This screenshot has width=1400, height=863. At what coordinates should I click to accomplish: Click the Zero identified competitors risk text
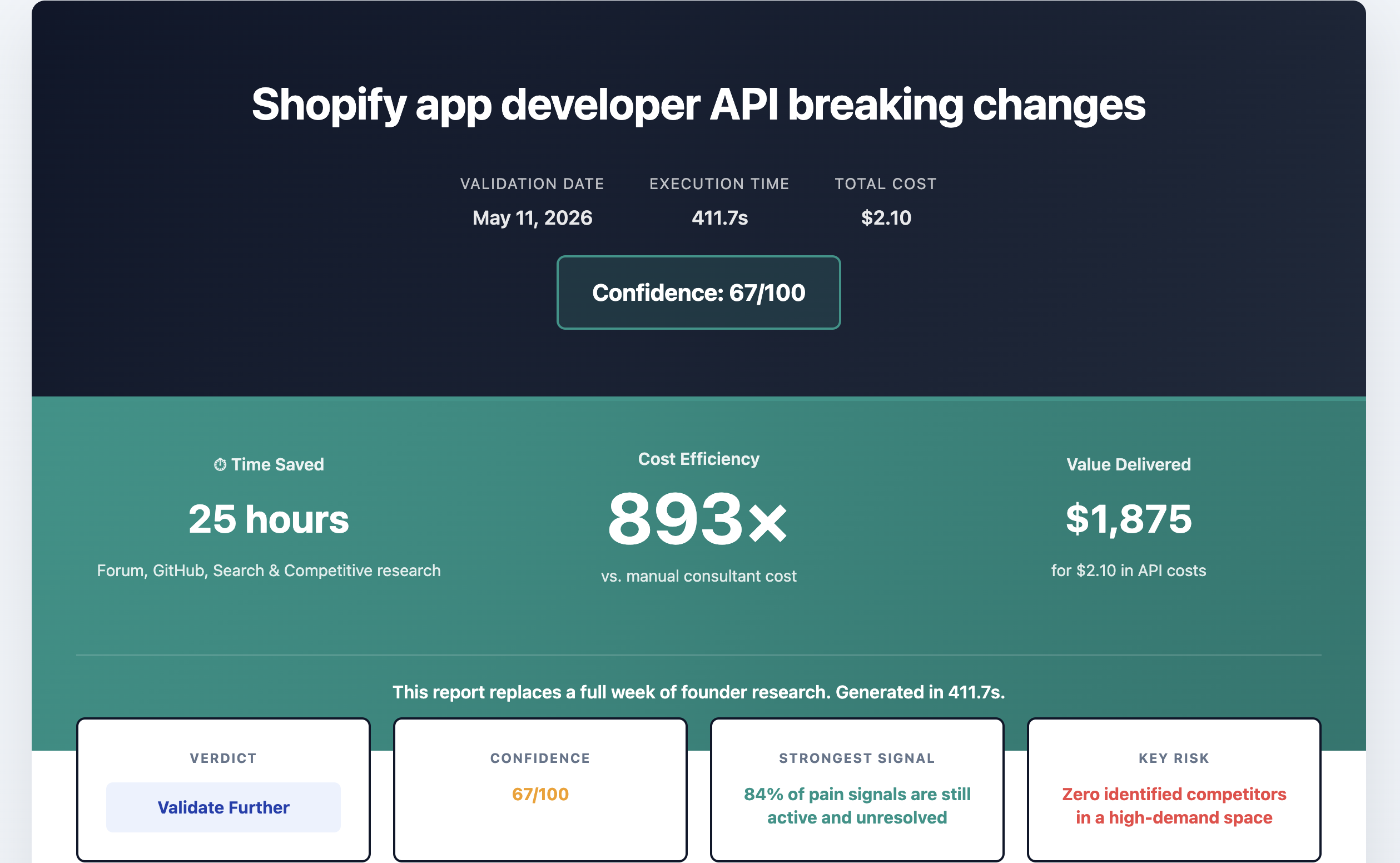point(1174,805)
